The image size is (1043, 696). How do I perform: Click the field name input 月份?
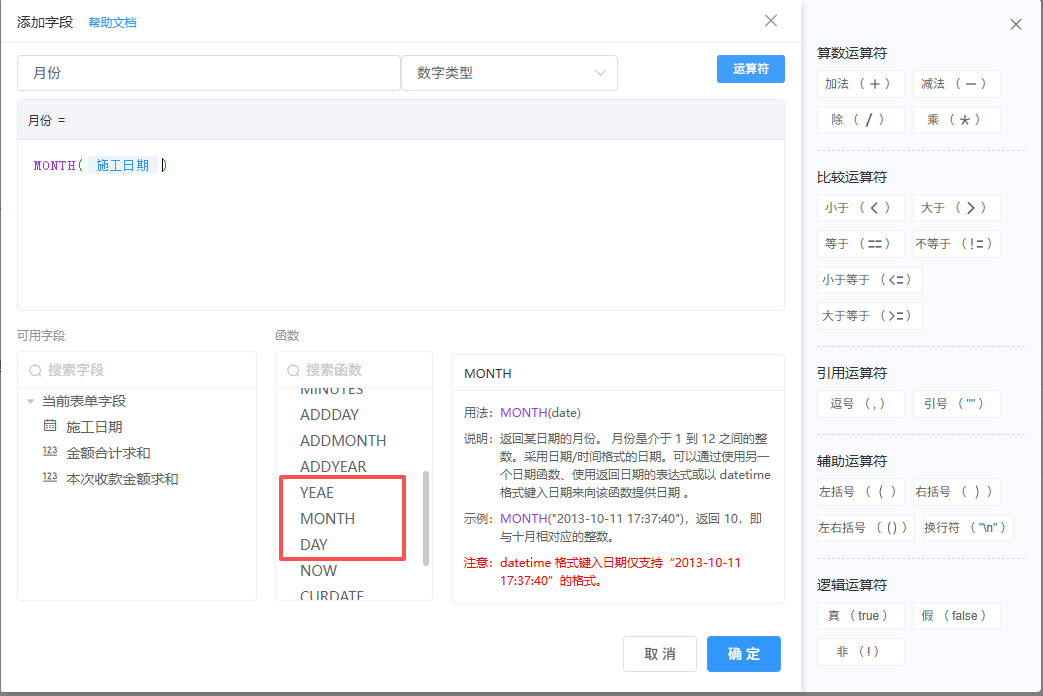click(x=208, y=73)
